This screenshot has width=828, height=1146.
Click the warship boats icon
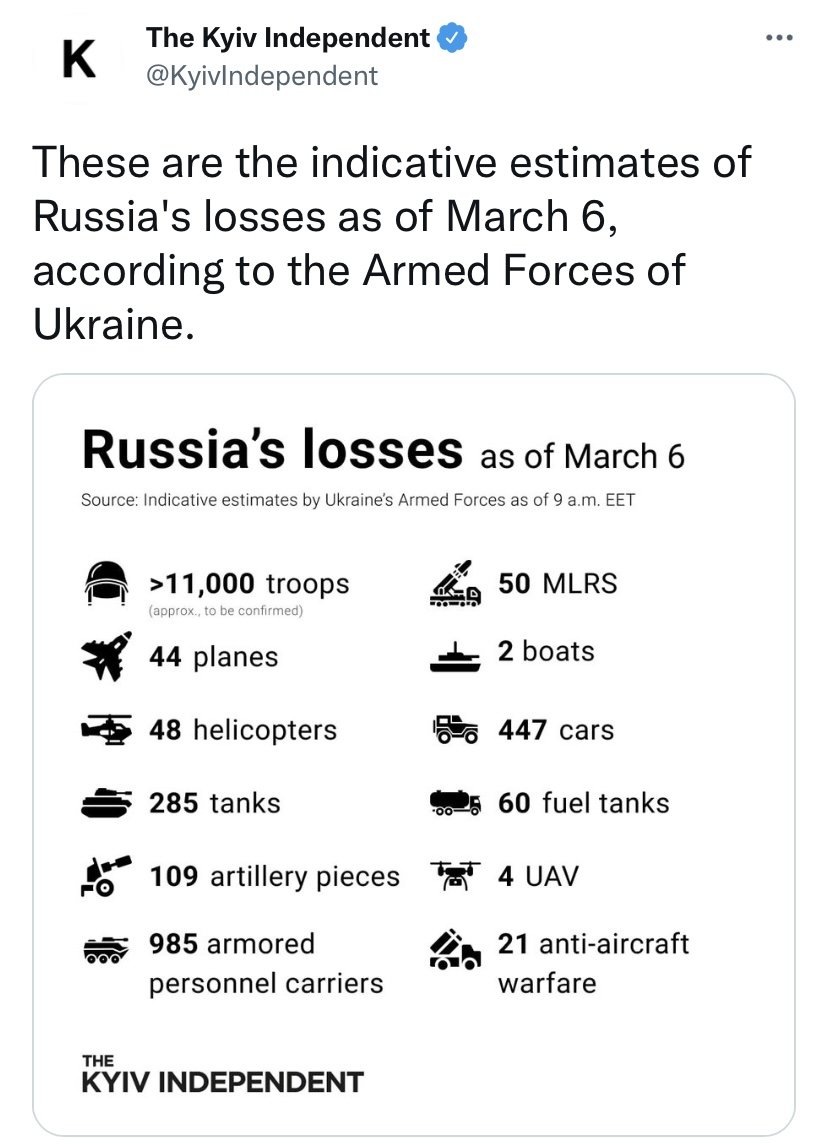[x=456, y=656]
